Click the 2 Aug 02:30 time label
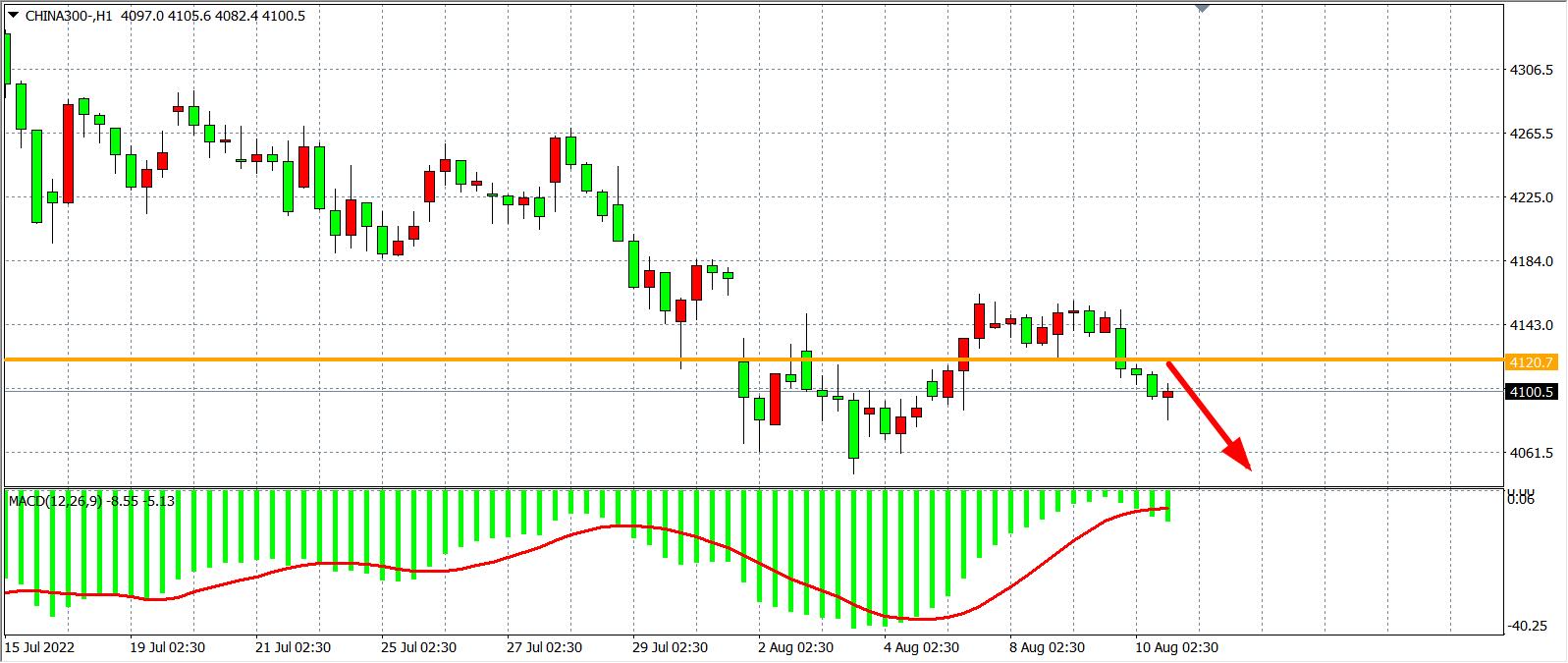The width and height of the screenshot is (1568, 663). [x=795, y=647]
